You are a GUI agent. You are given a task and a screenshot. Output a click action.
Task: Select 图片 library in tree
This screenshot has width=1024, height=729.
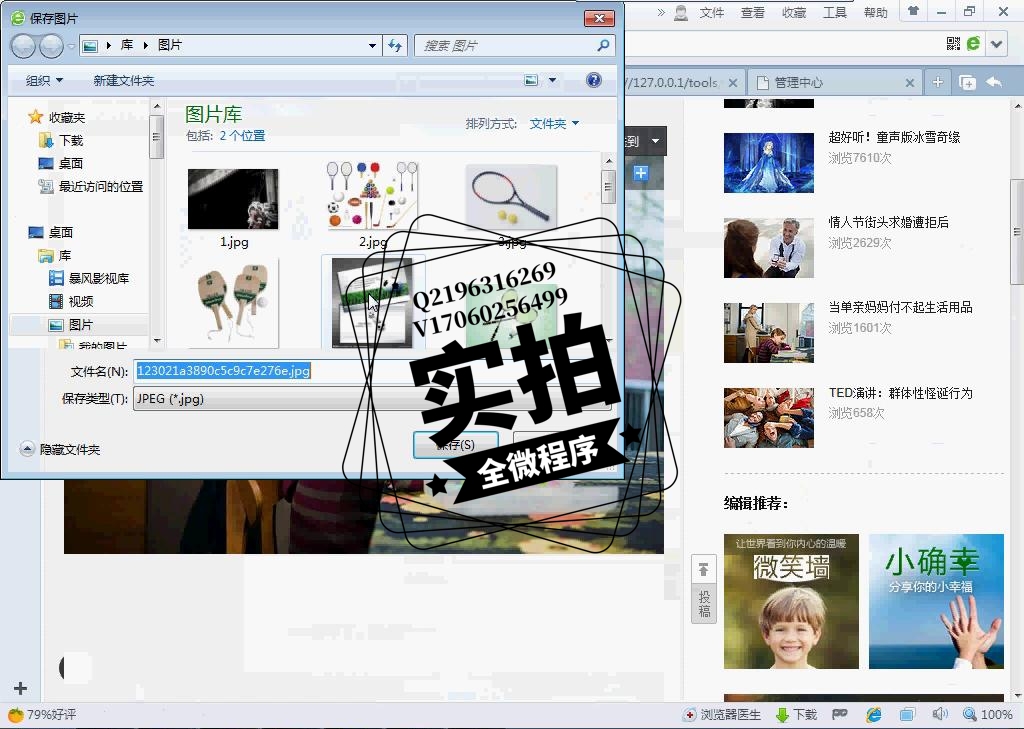[80, 325]
